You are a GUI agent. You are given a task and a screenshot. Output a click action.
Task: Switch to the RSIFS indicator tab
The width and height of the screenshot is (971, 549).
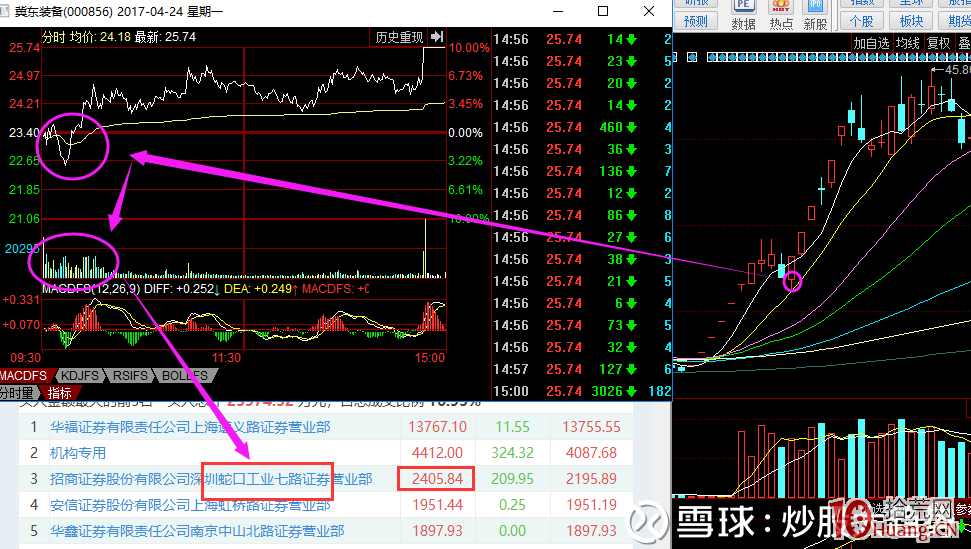130,376
